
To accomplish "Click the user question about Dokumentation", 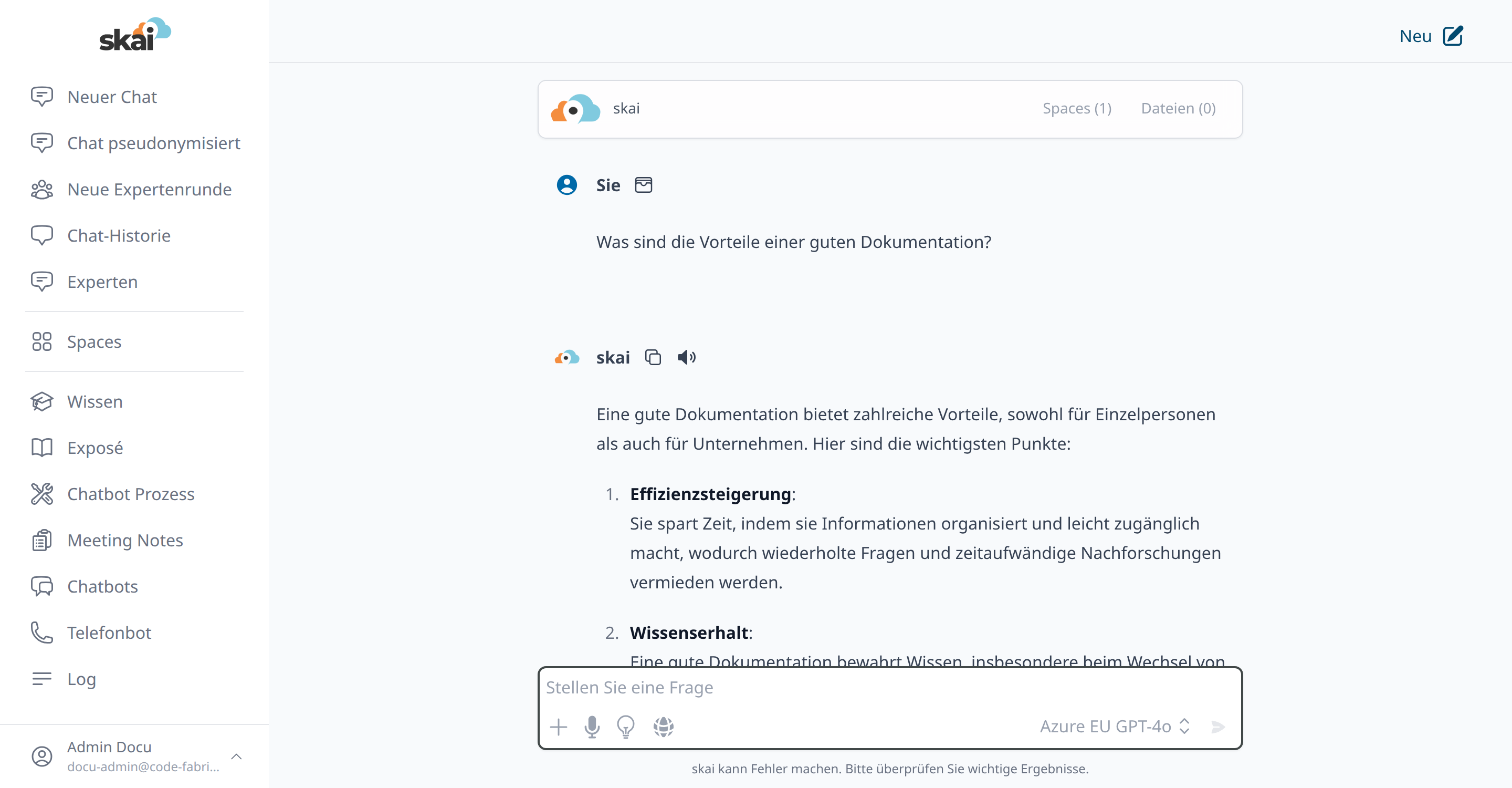I will point(794,242).
